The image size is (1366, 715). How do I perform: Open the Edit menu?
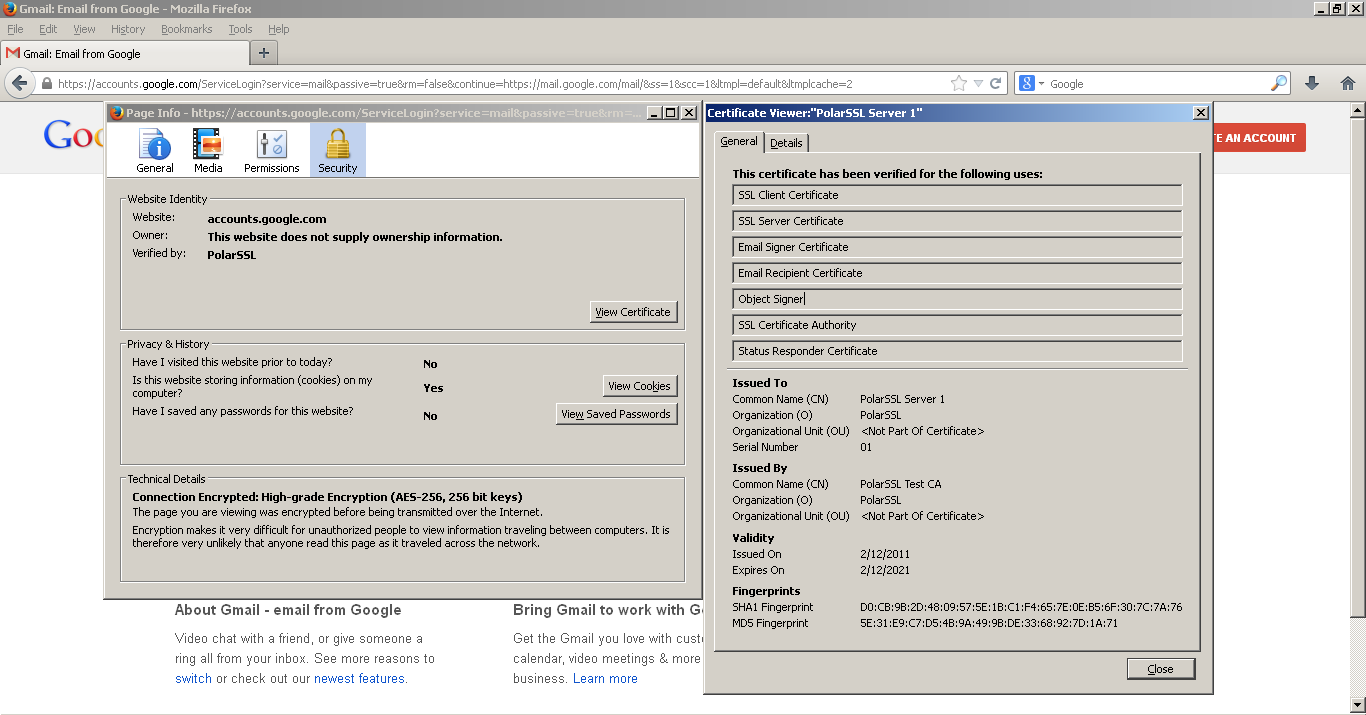pyautogui.click(x=48, y=29)
